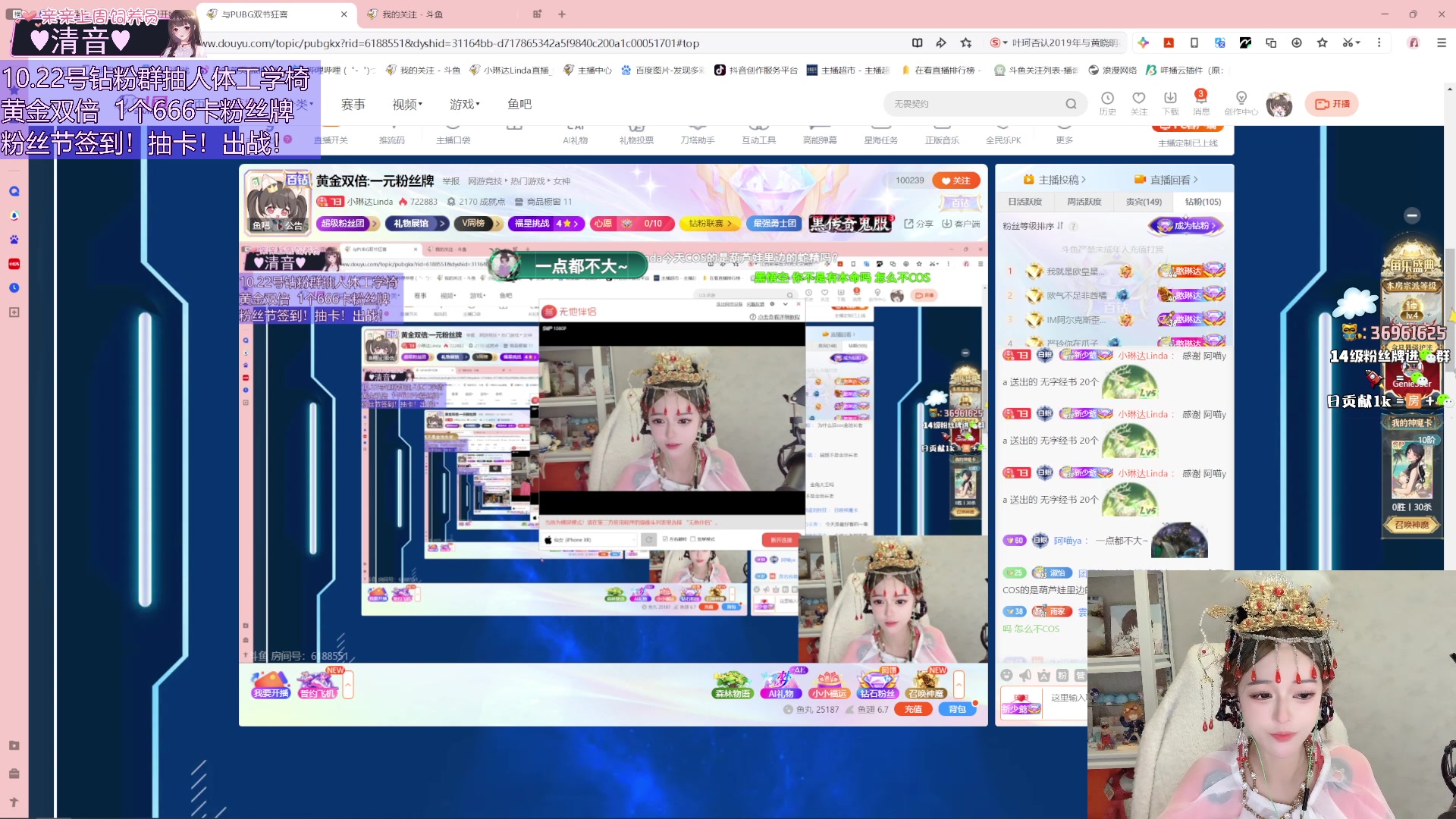Expand the 礼物展馆 pill
The image size is (1456, 819).
click(x=417, y=224)
